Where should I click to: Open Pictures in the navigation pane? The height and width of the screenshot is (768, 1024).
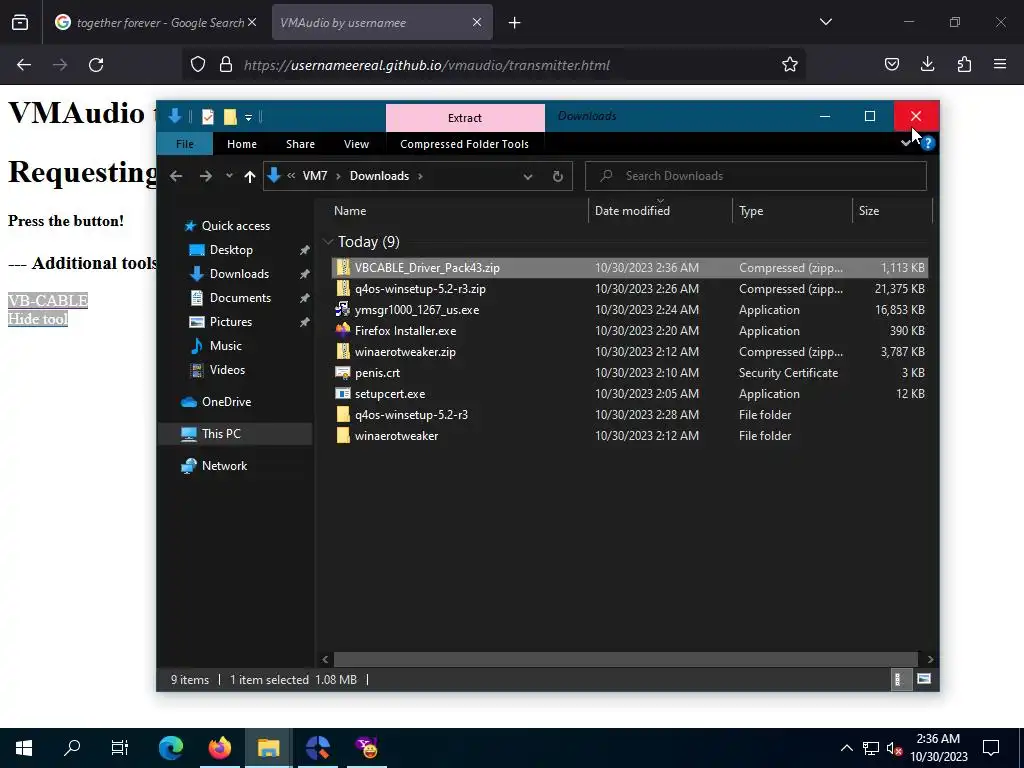tap(231, 321)
